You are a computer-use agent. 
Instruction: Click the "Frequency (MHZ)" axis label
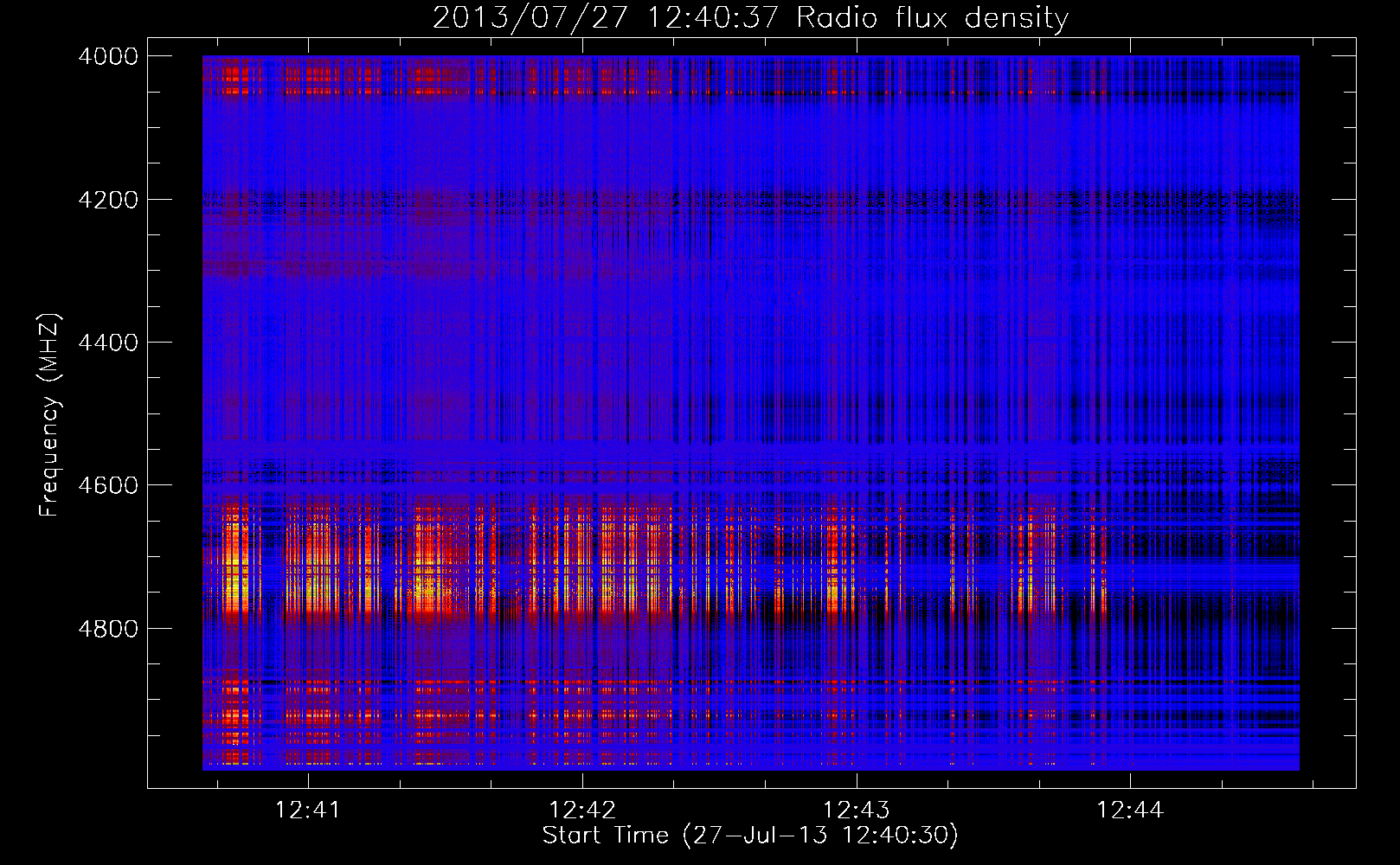(x=49, y=415)
